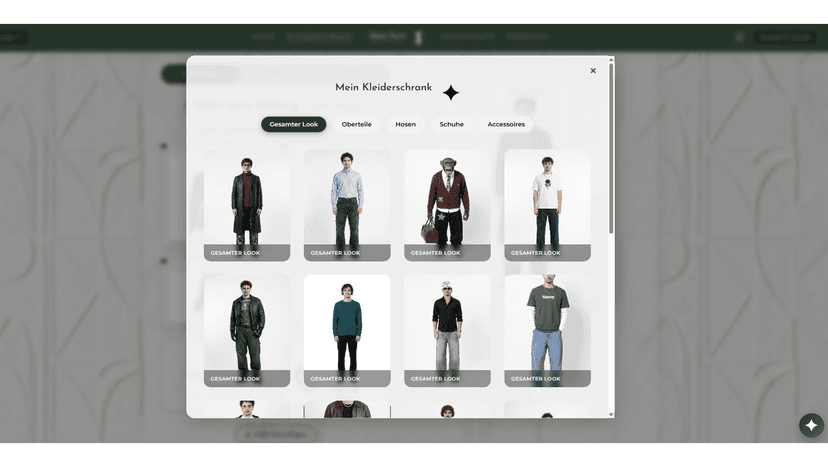Pick the green tee blue jeans outfit
The image size is (828, 466).
point(548,331)
